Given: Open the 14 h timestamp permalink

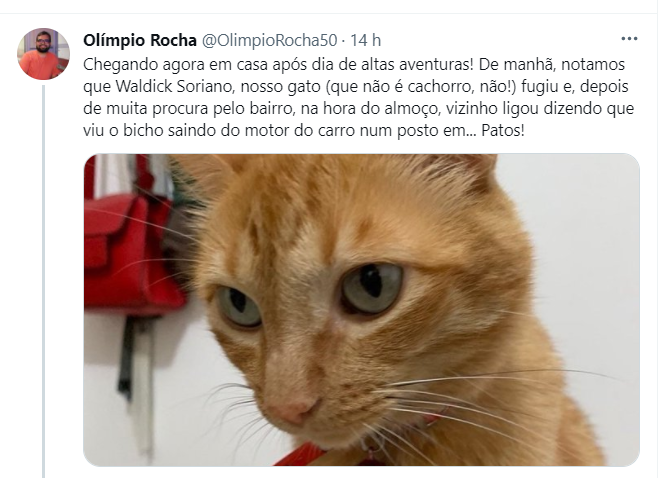Looking at the screenshot, I should pyautogui.click(x=366, y=41).
